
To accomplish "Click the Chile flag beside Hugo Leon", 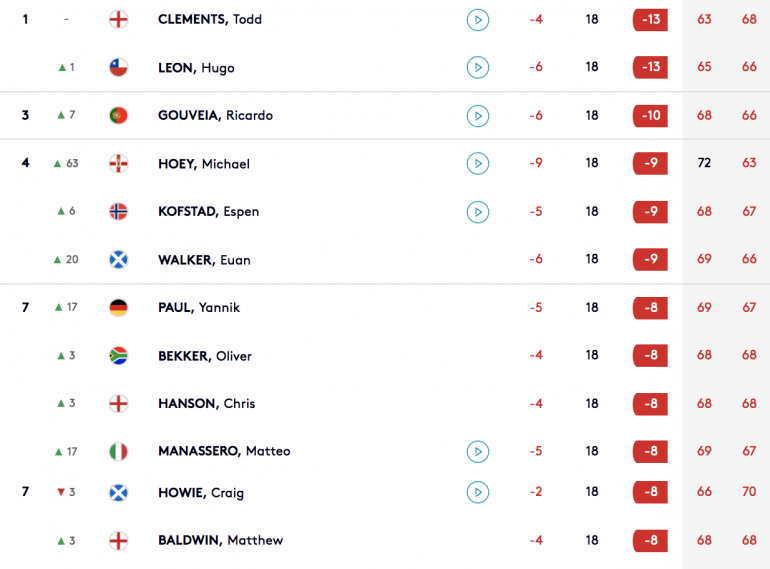I will [x=118, y=67].
